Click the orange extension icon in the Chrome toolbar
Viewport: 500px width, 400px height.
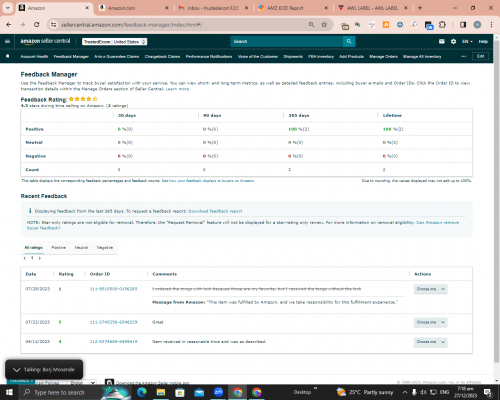[386, 25]
